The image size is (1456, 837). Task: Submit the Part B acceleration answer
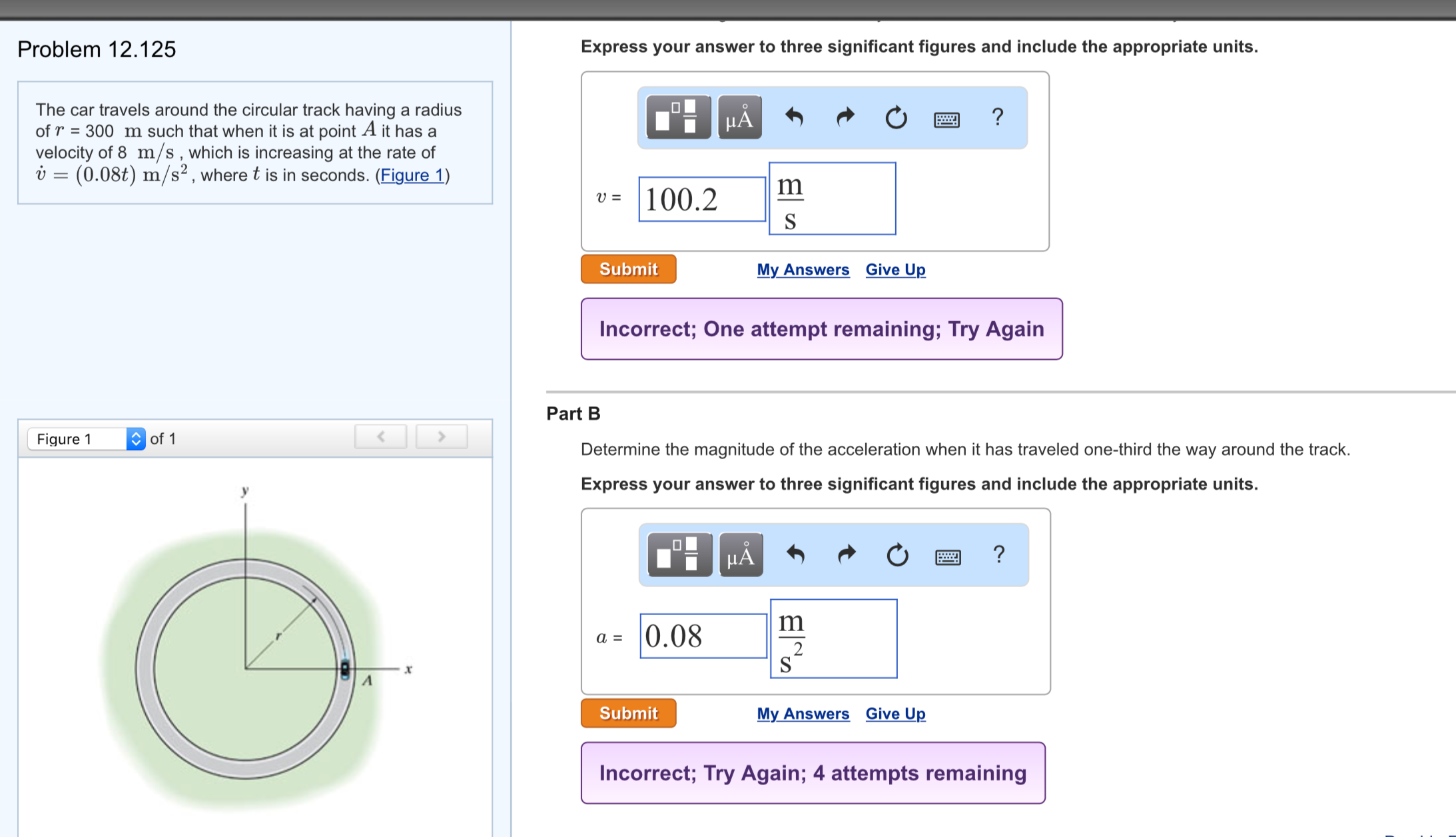click(628, 713)
